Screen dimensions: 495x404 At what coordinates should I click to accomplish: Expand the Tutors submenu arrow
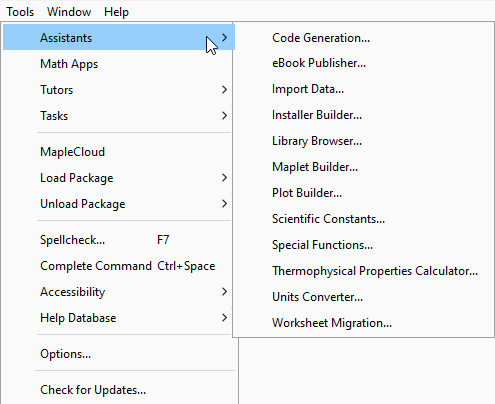[x=224, y=90]
